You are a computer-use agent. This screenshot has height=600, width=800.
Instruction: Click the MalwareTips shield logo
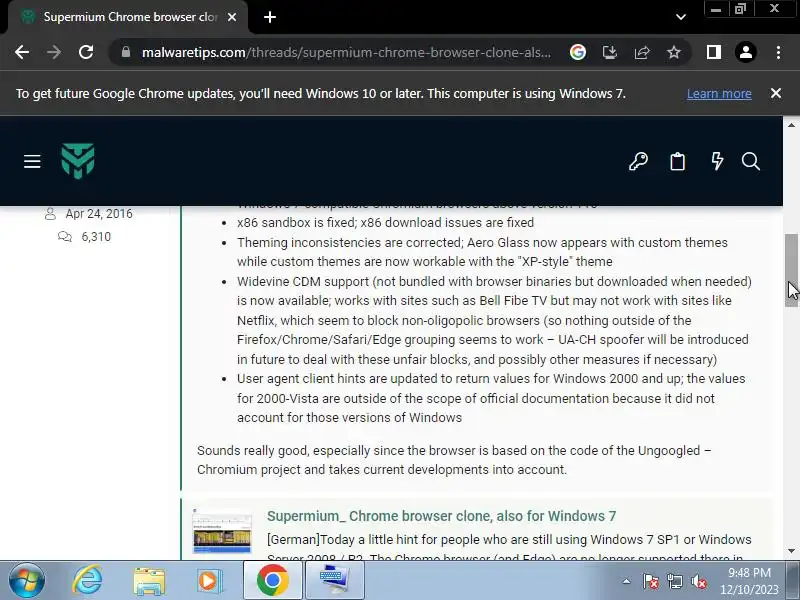pos(78,161)
